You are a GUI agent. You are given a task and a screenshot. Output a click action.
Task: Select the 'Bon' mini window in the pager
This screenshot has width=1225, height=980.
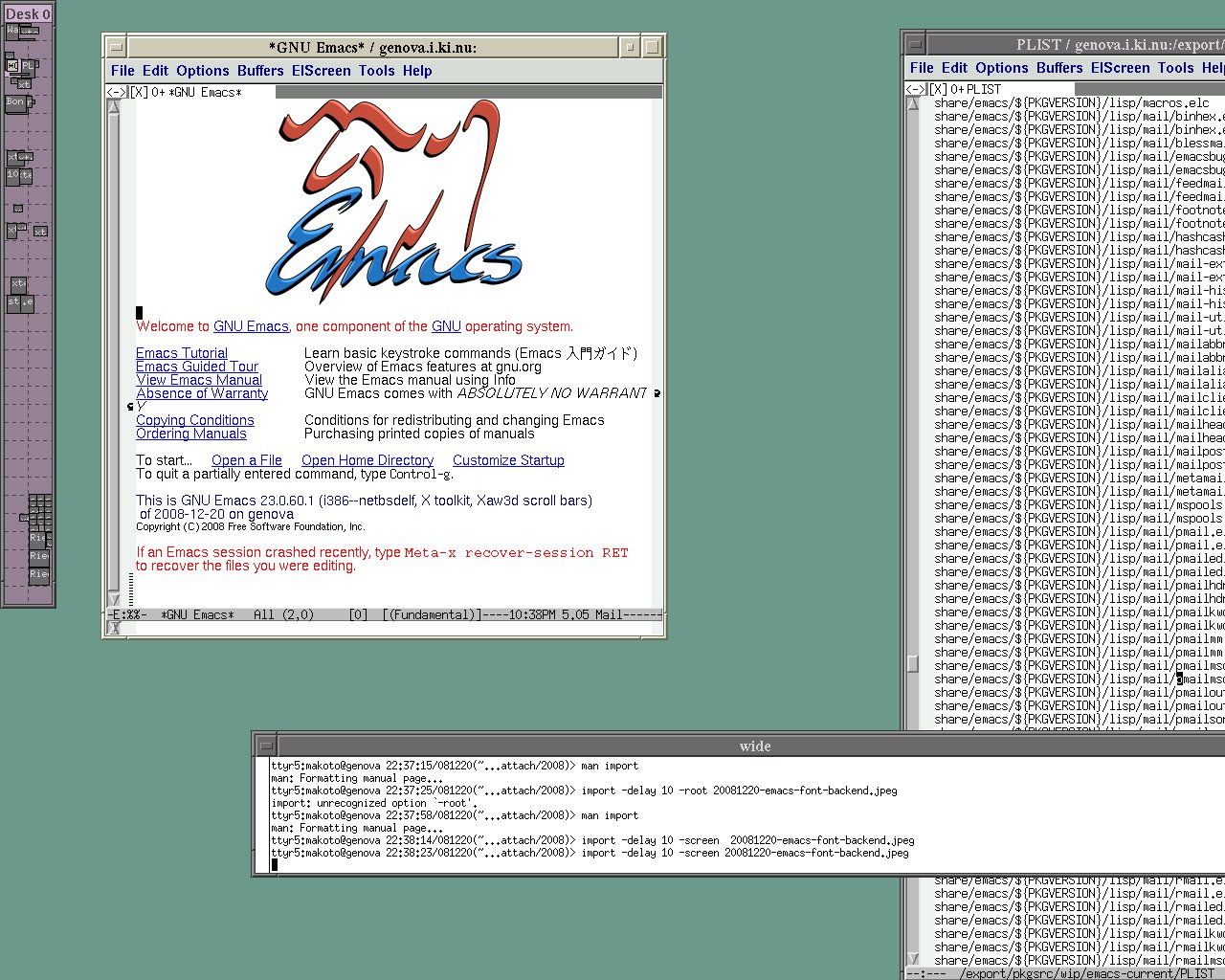(16, 103)
